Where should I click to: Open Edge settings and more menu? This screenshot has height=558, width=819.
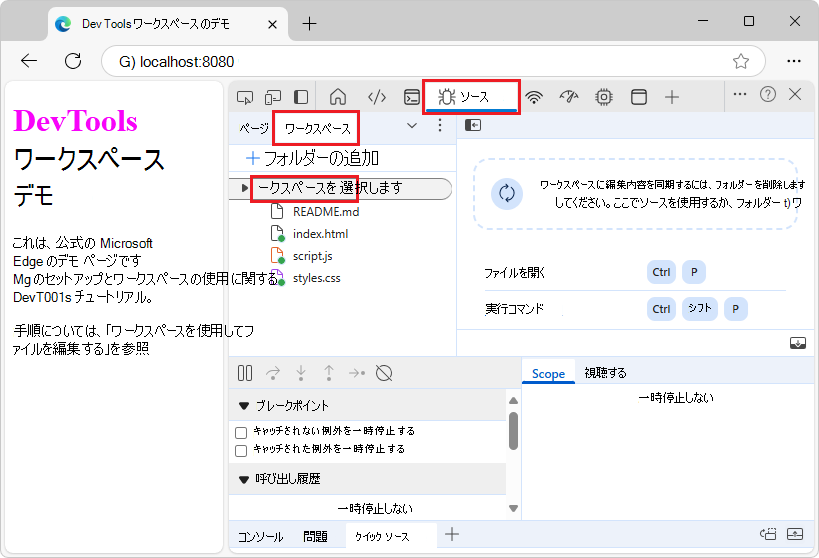[x=793, y=61]
